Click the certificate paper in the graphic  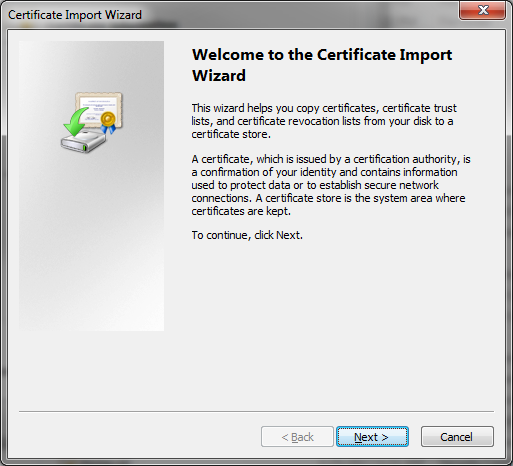(x=99, y=109)
